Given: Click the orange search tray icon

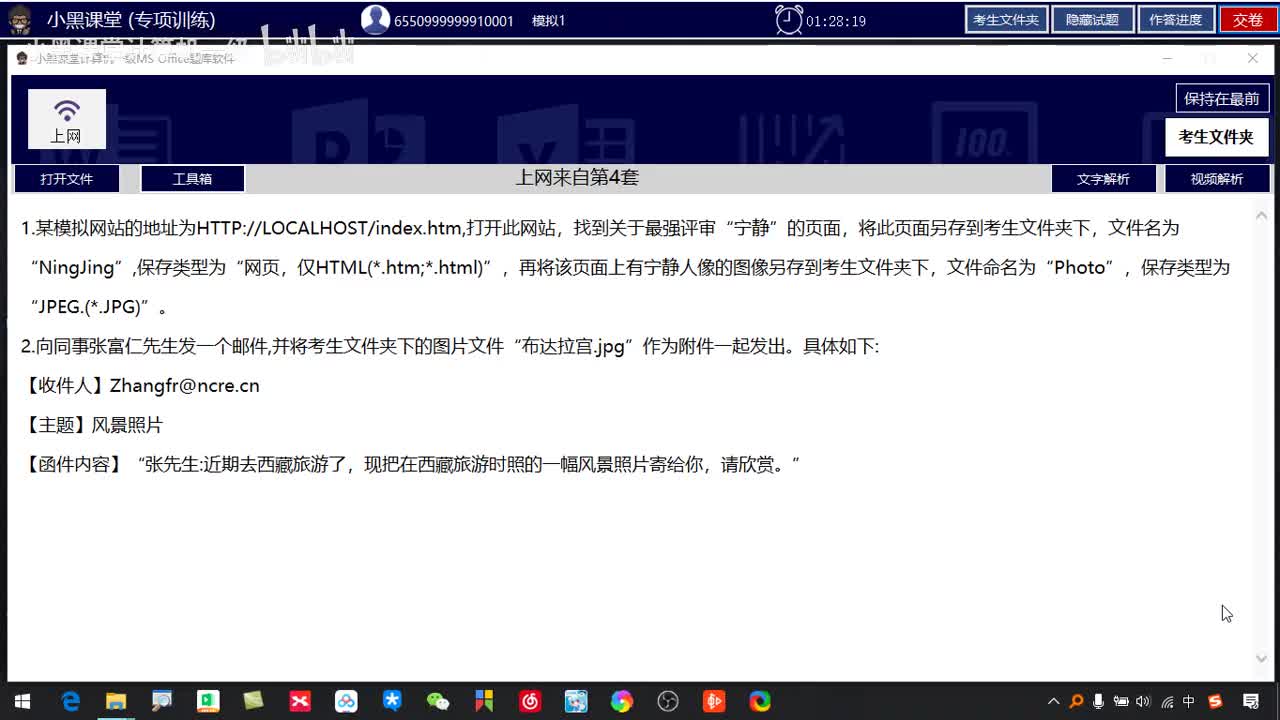Looking at the screenshot, I should (1076, 701).
